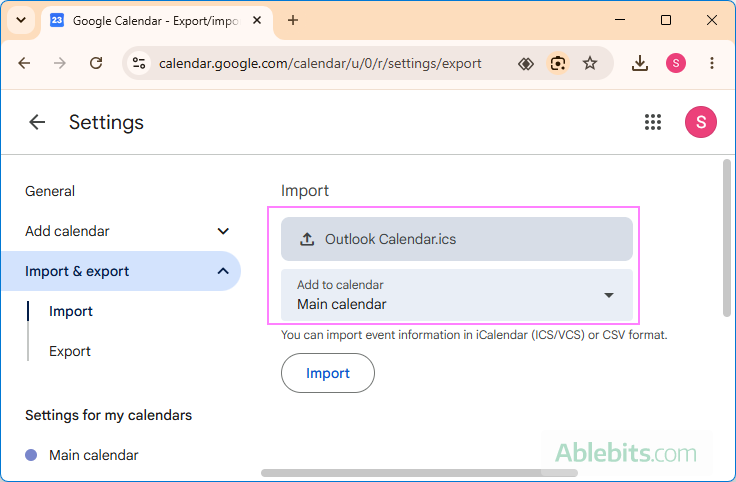Select Import sub-item in sidebar
736x482 pixels.
click(71, 311)
